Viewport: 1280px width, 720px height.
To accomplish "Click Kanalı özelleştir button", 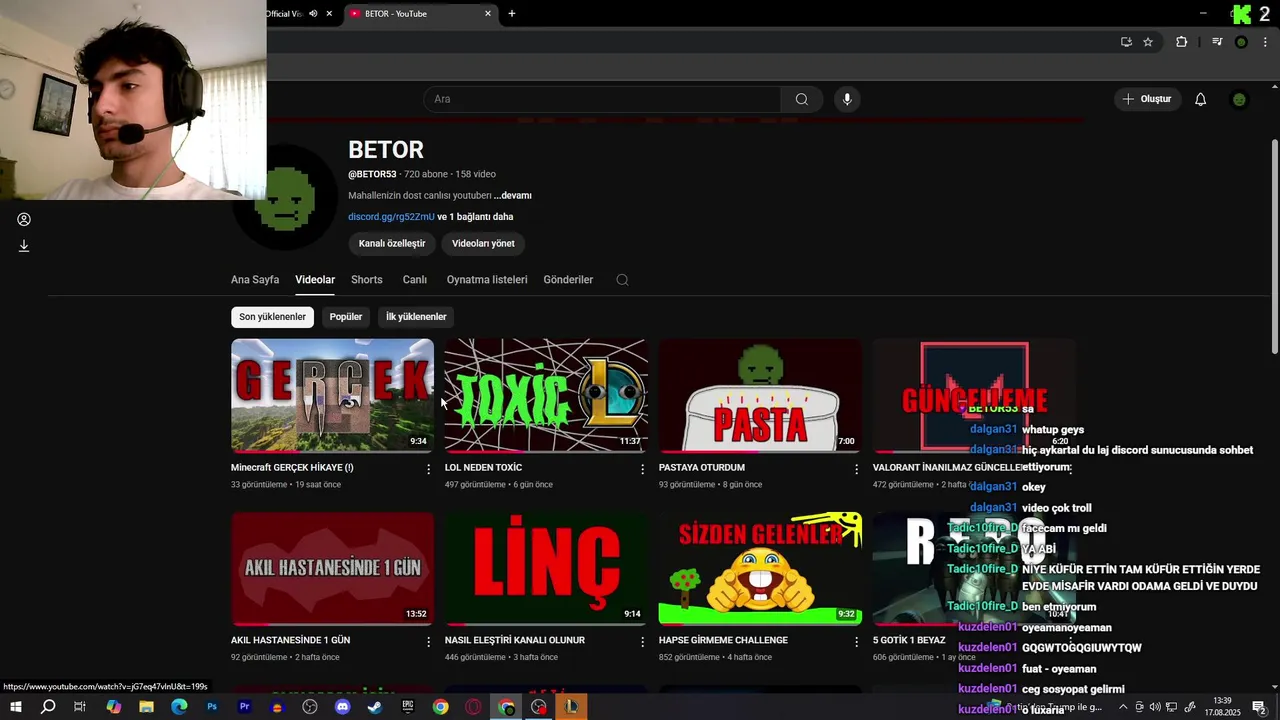I will click(392, 243).
